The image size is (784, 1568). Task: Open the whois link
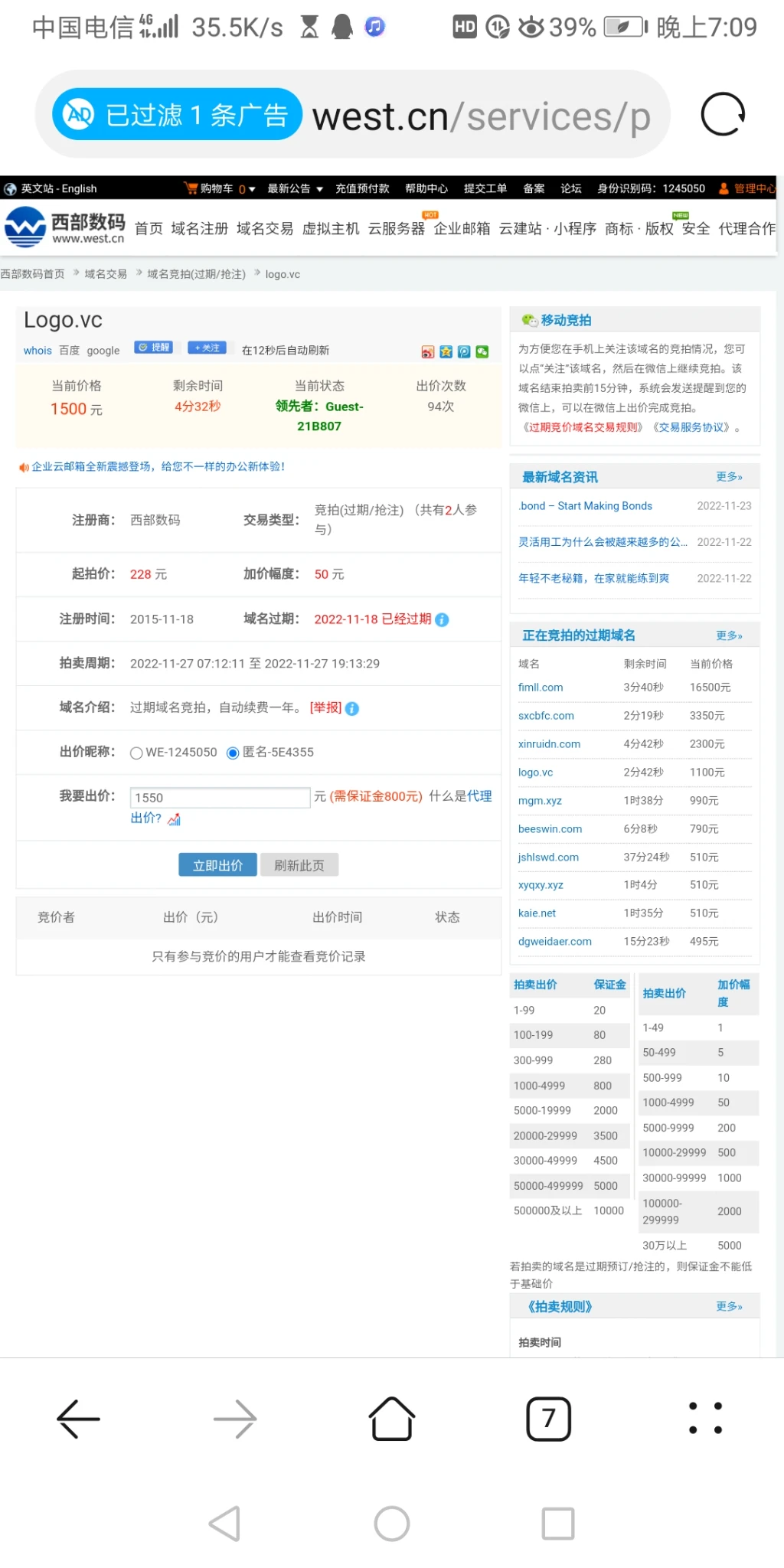pyautogui.click(x=38, y=351)
